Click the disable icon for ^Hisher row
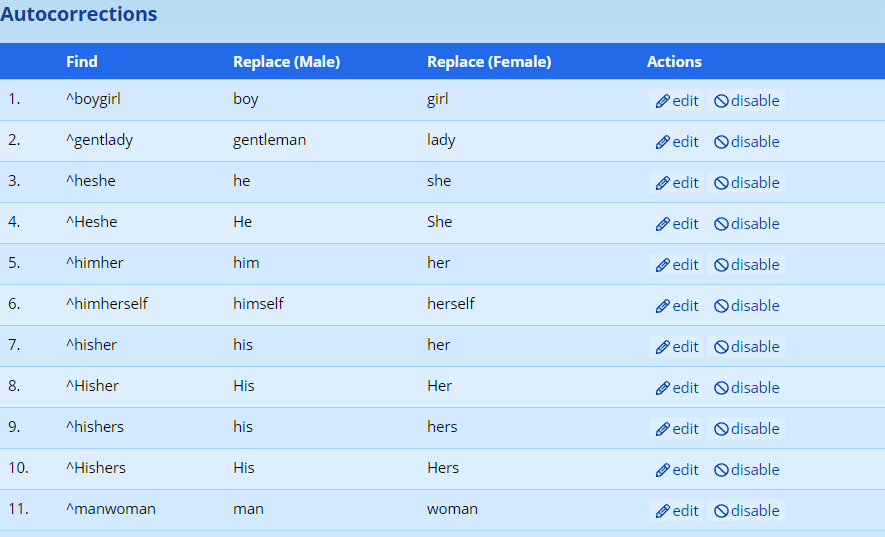The image size is (885, 537). point(720,388)
